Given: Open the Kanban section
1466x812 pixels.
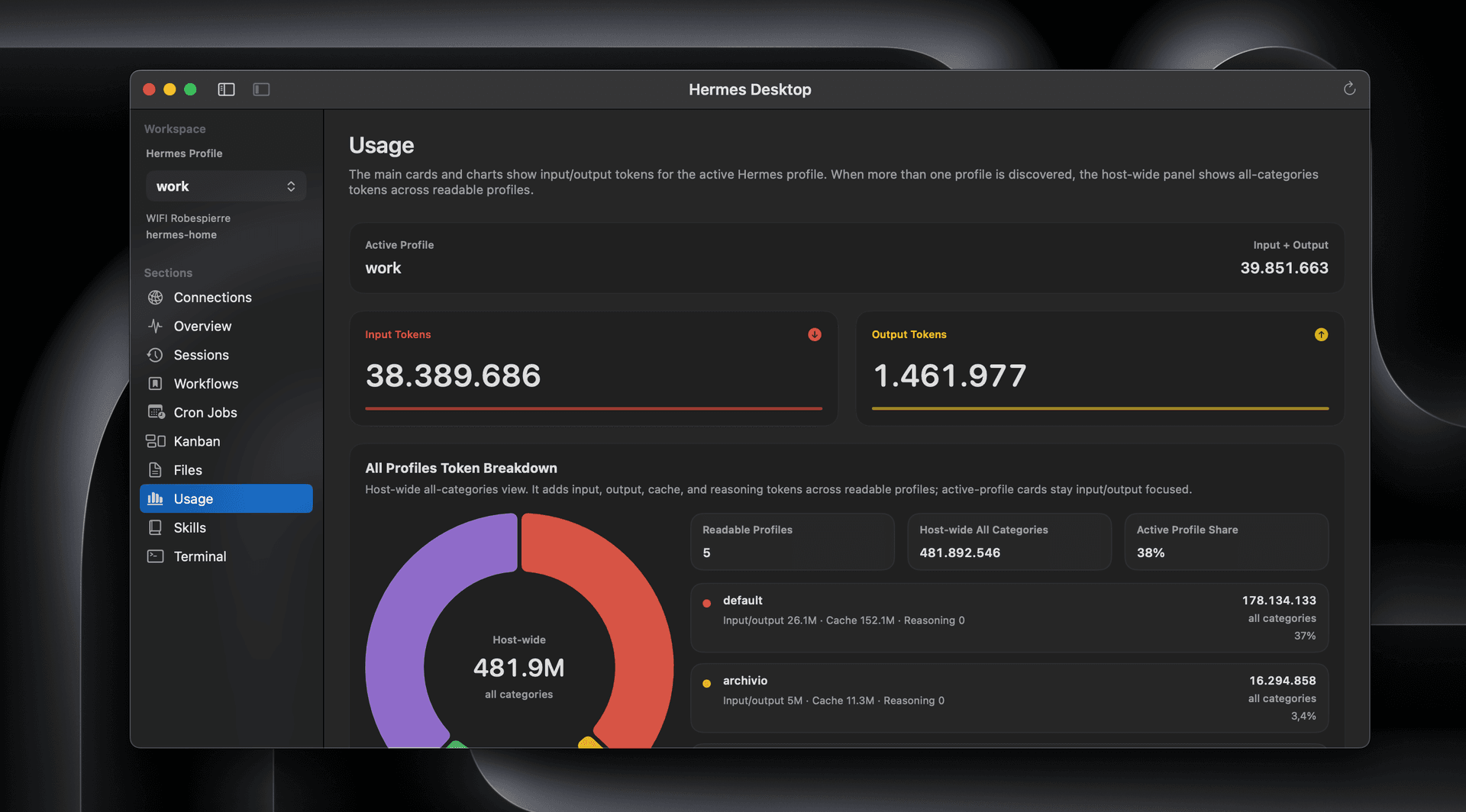Looking at the screenshot, I should pos(226,441).
